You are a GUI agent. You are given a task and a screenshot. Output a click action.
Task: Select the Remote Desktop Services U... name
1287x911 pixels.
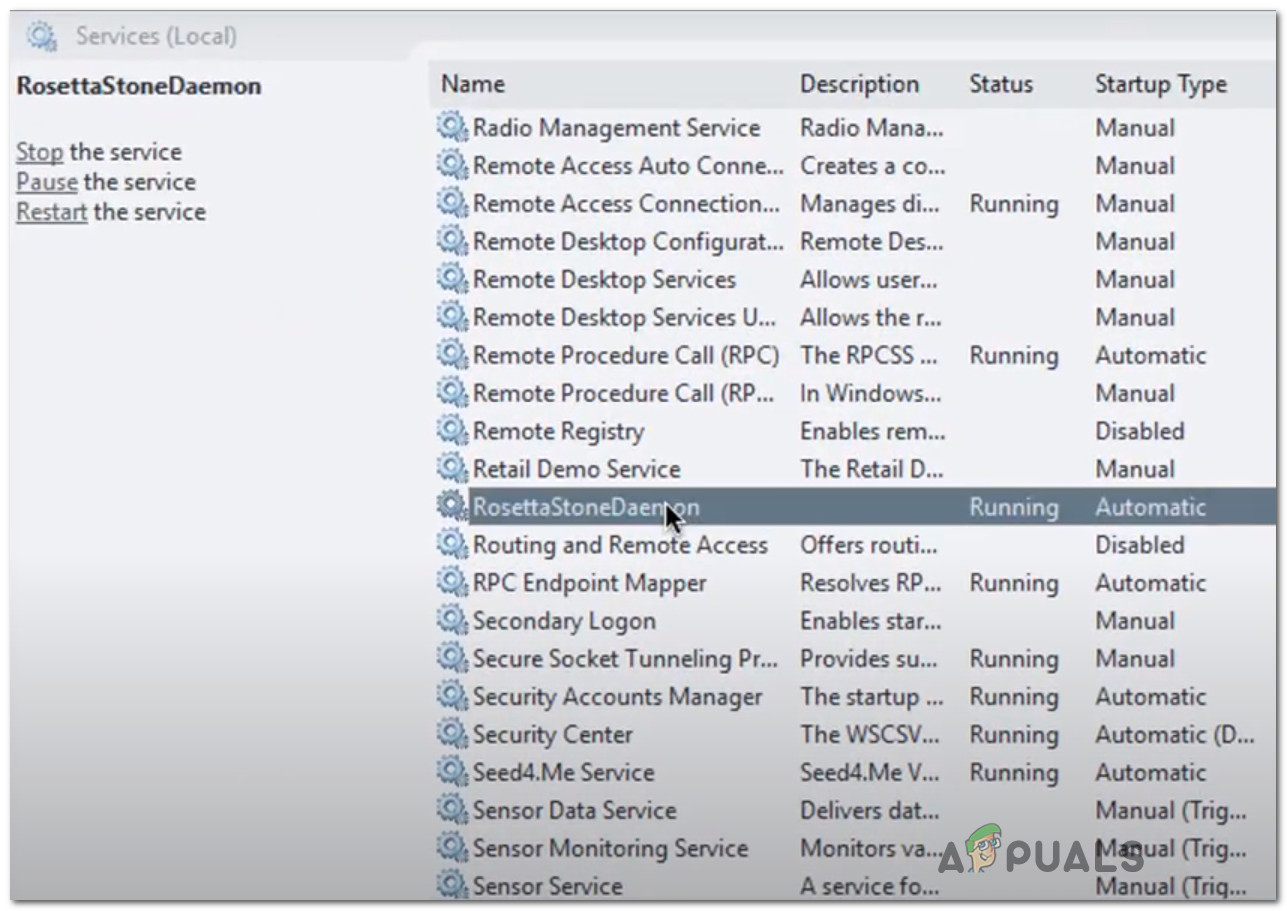coord(624,318)
